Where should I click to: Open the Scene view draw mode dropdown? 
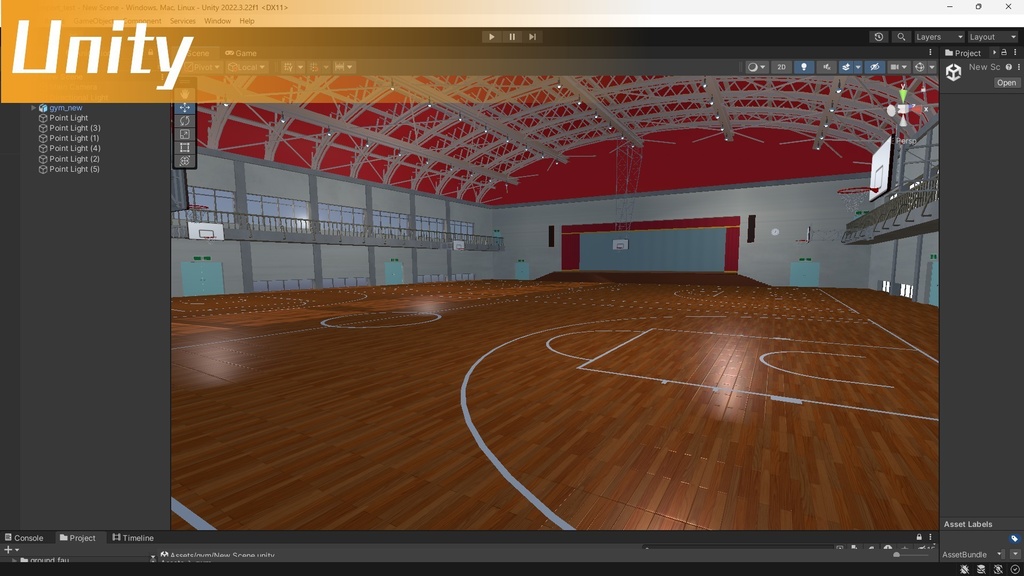pos(756,67)
